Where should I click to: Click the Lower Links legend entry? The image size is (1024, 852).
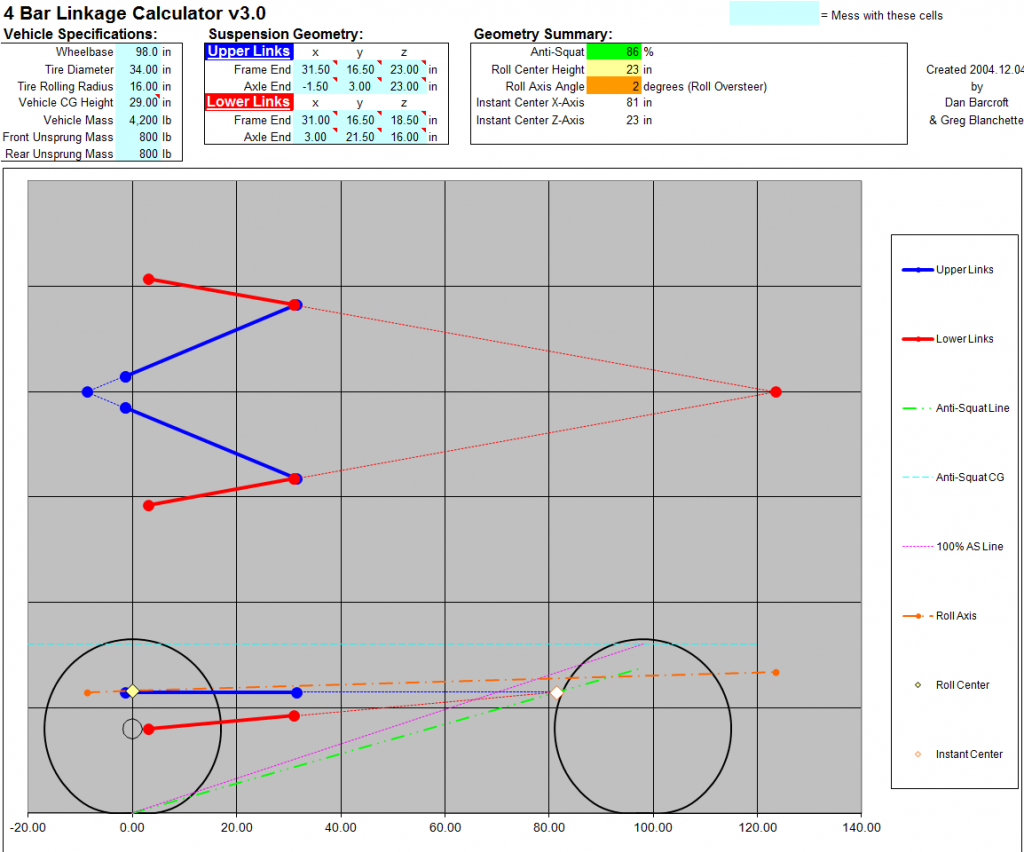[x=948, y=339]
